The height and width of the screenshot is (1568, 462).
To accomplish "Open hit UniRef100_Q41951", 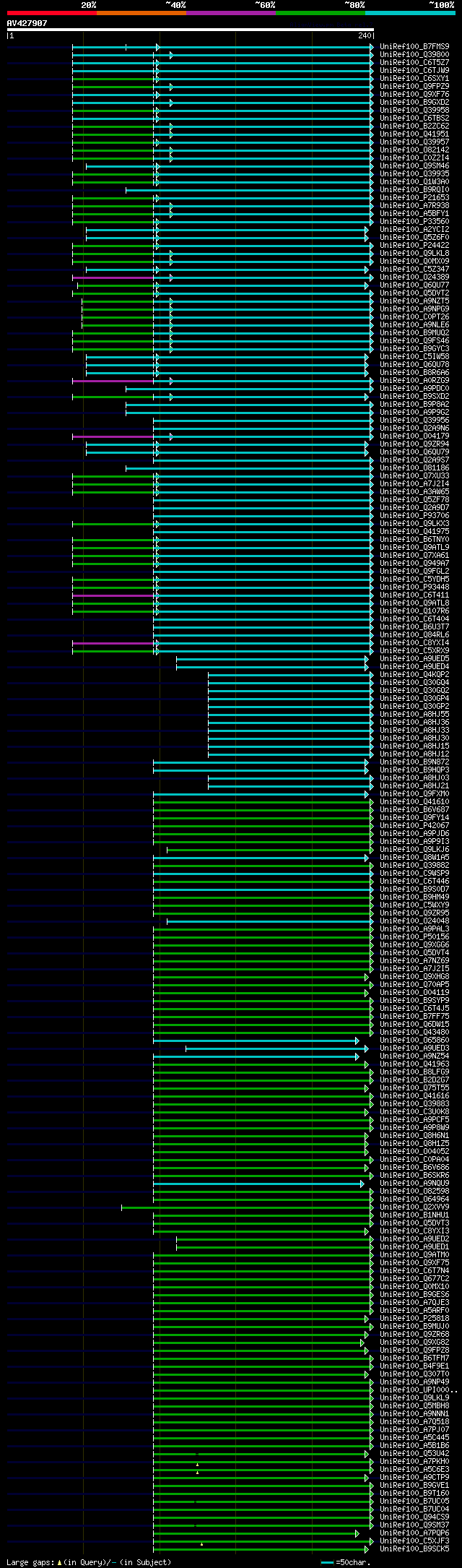I will click(x=414, y=134).
